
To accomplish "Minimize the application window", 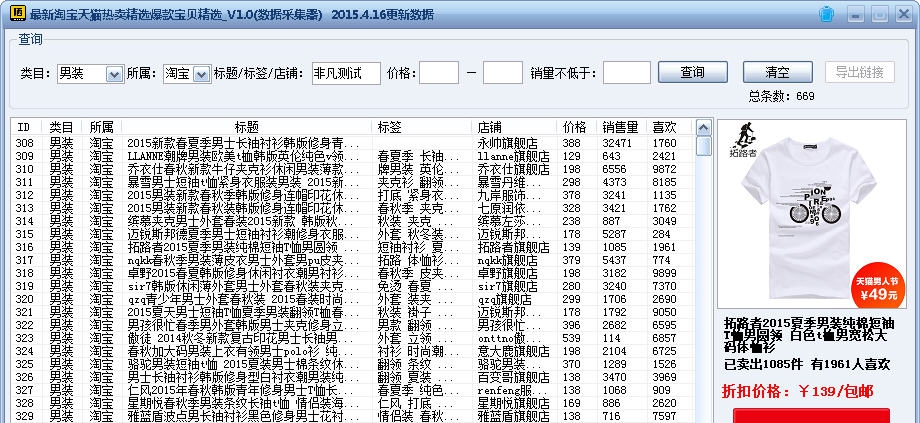I will (x=857, y=14).
